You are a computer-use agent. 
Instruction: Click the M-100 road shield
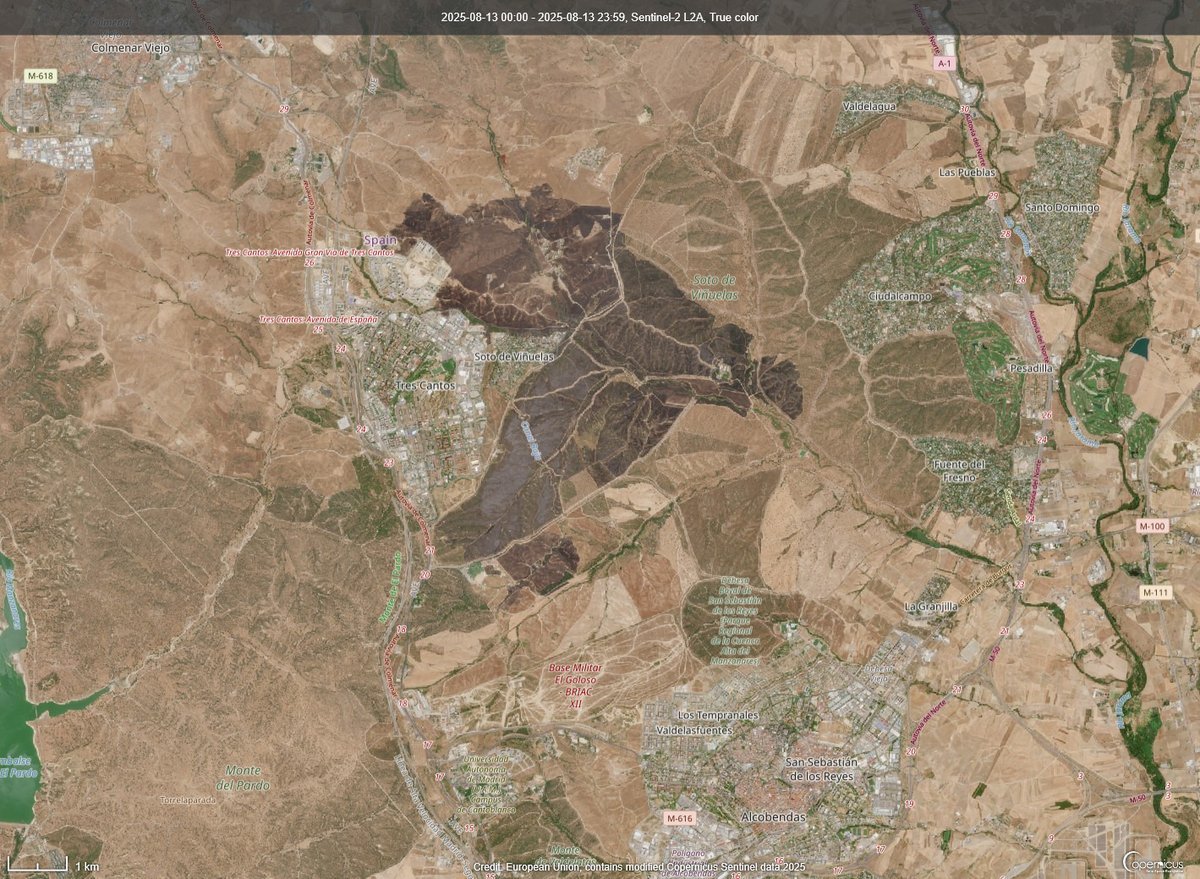[x=1152, y=526]
